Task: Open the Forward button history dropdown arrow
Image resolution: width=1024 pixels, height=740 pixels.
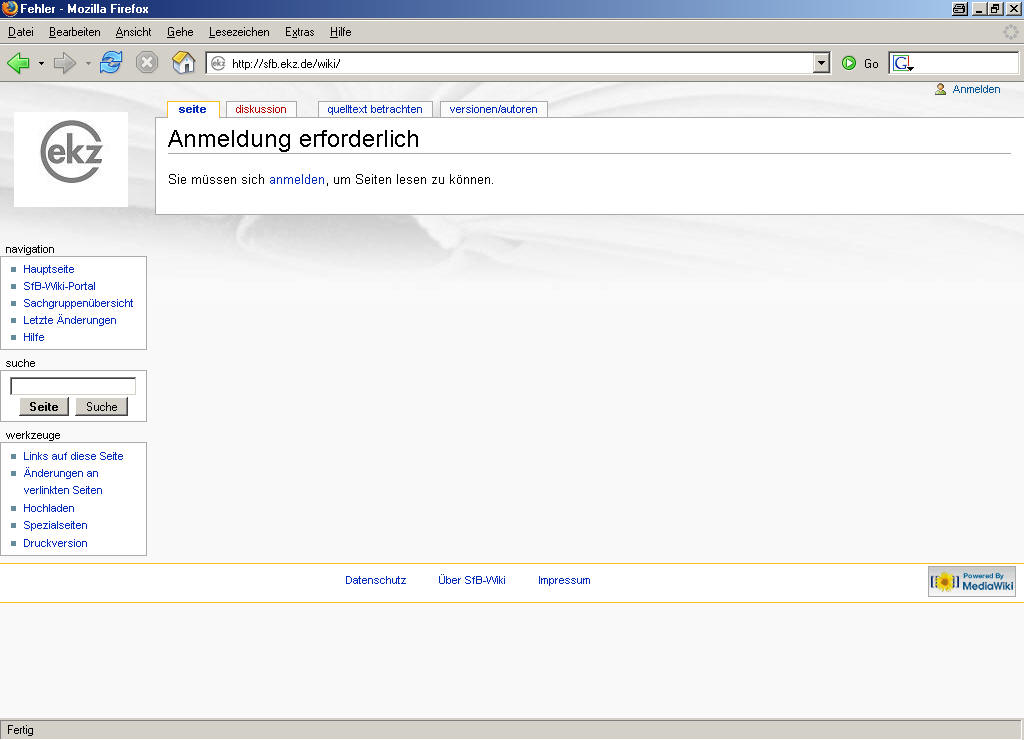Action: [x=88, y=63]
